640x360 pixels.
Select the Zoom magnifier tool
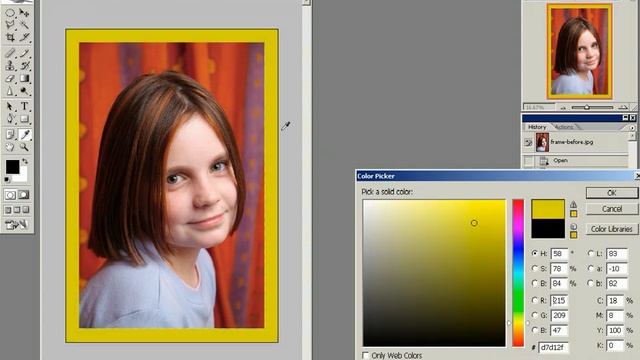[x=24, y=147]
